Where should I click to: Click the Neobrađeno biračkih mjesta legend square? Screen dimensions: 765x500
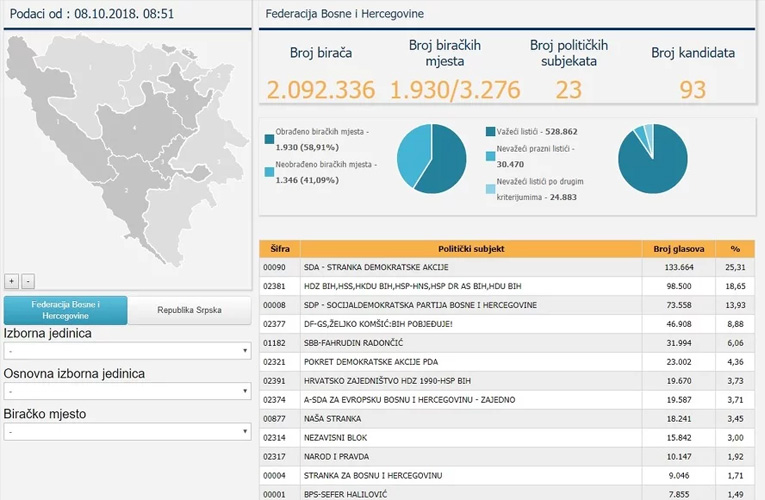[269, 172]
